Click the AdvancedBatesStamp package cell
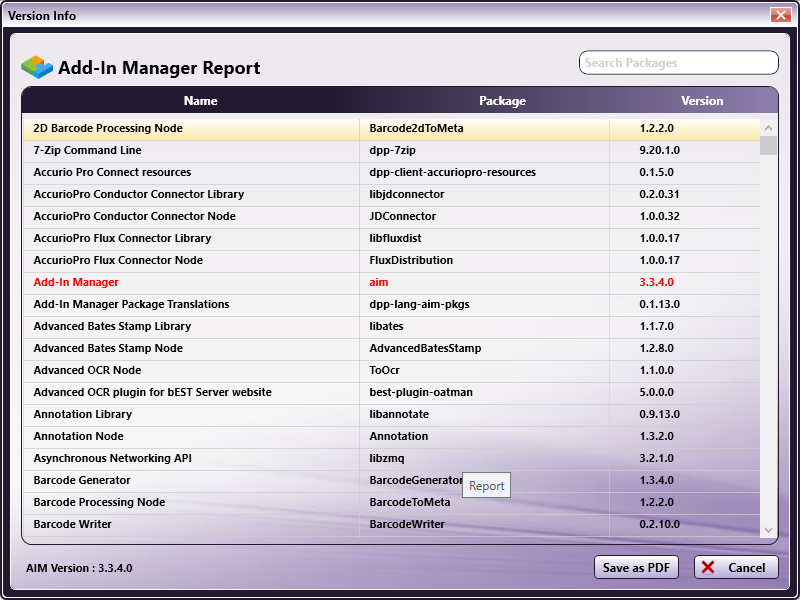800x600 pixels. (484, 348)
